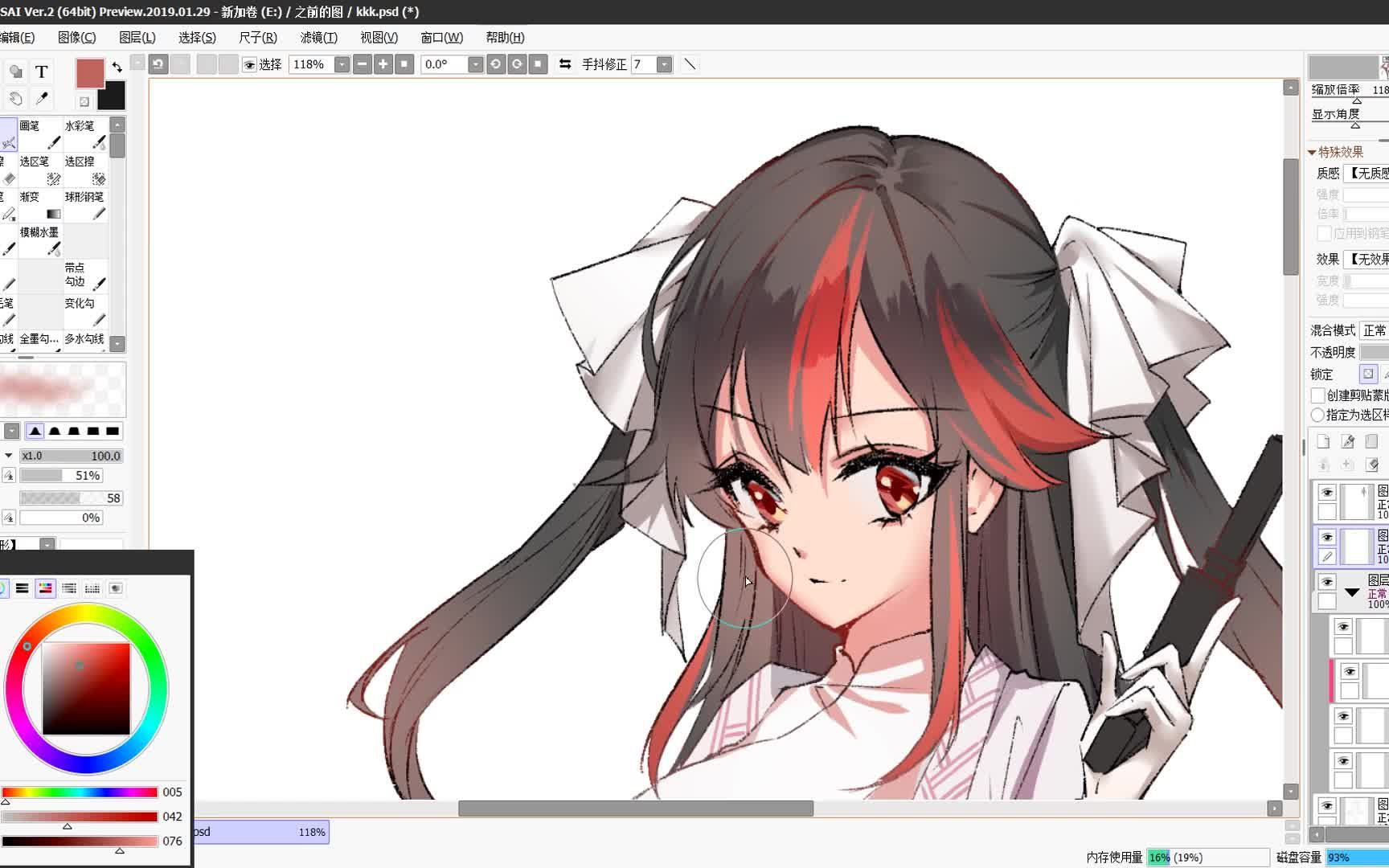Choose the 渐变 gradient tool

click(40, 205)
